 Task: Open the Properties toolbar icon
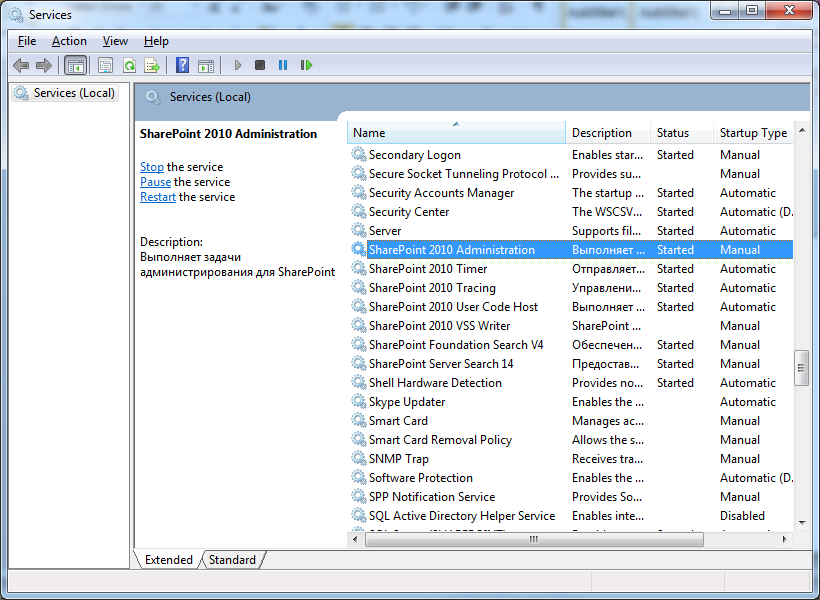point(105,65)
